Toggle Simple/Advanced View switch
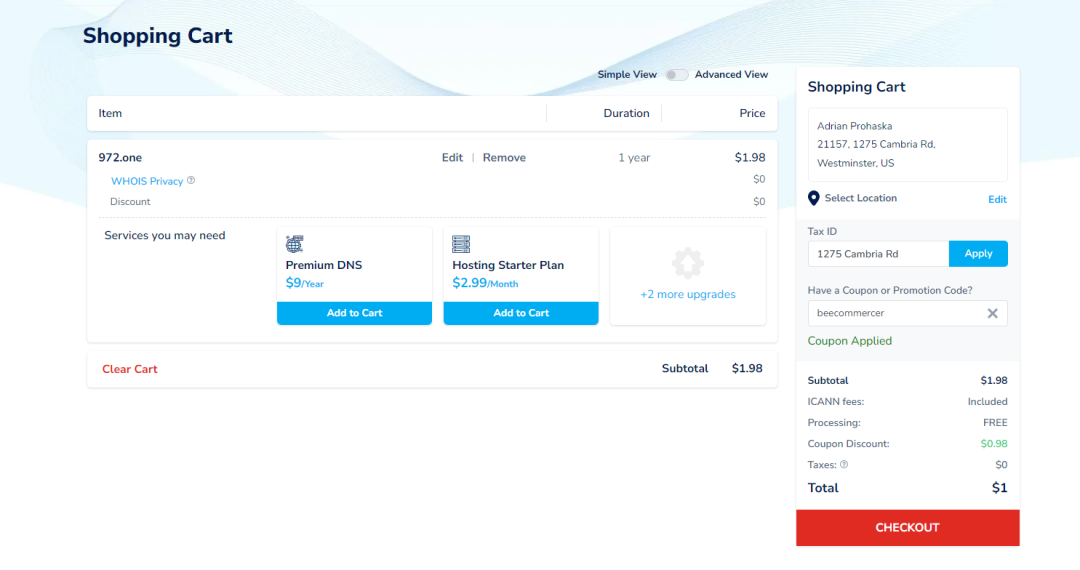The height and width of the screenshot is (570, 1080). coord(677,75)
